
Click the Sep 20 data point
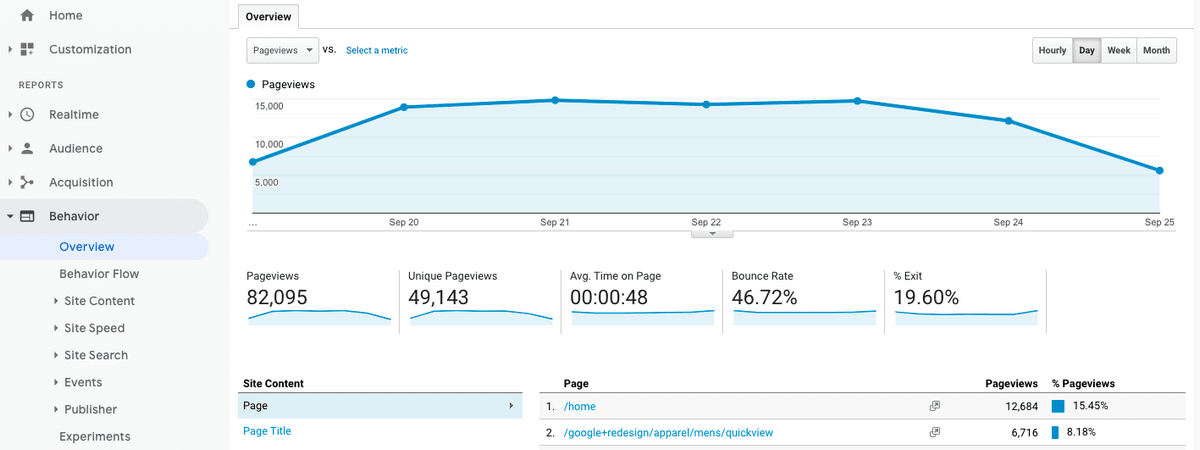tap(404, 107)
